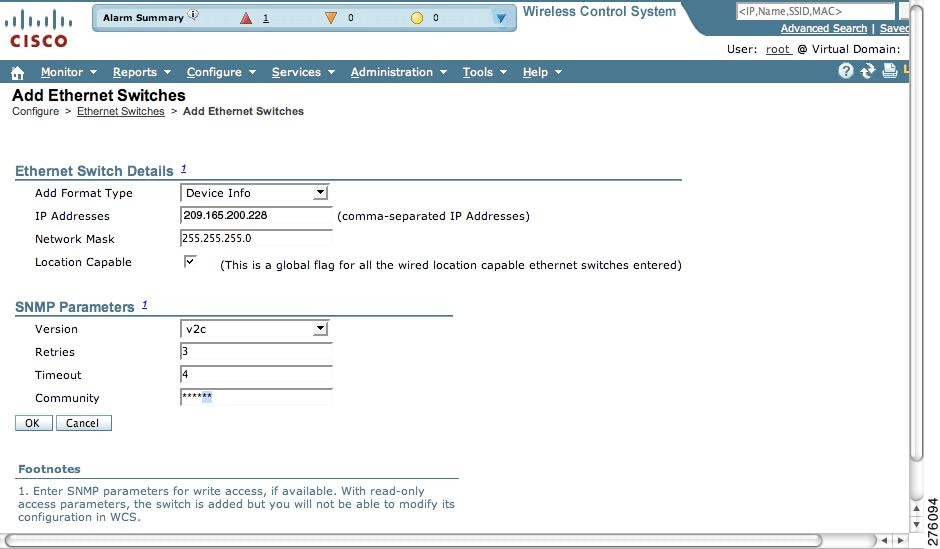The image size is (940, 549).
Task: Click the major orange alarm triangle
Action: (x=330, y=18)
